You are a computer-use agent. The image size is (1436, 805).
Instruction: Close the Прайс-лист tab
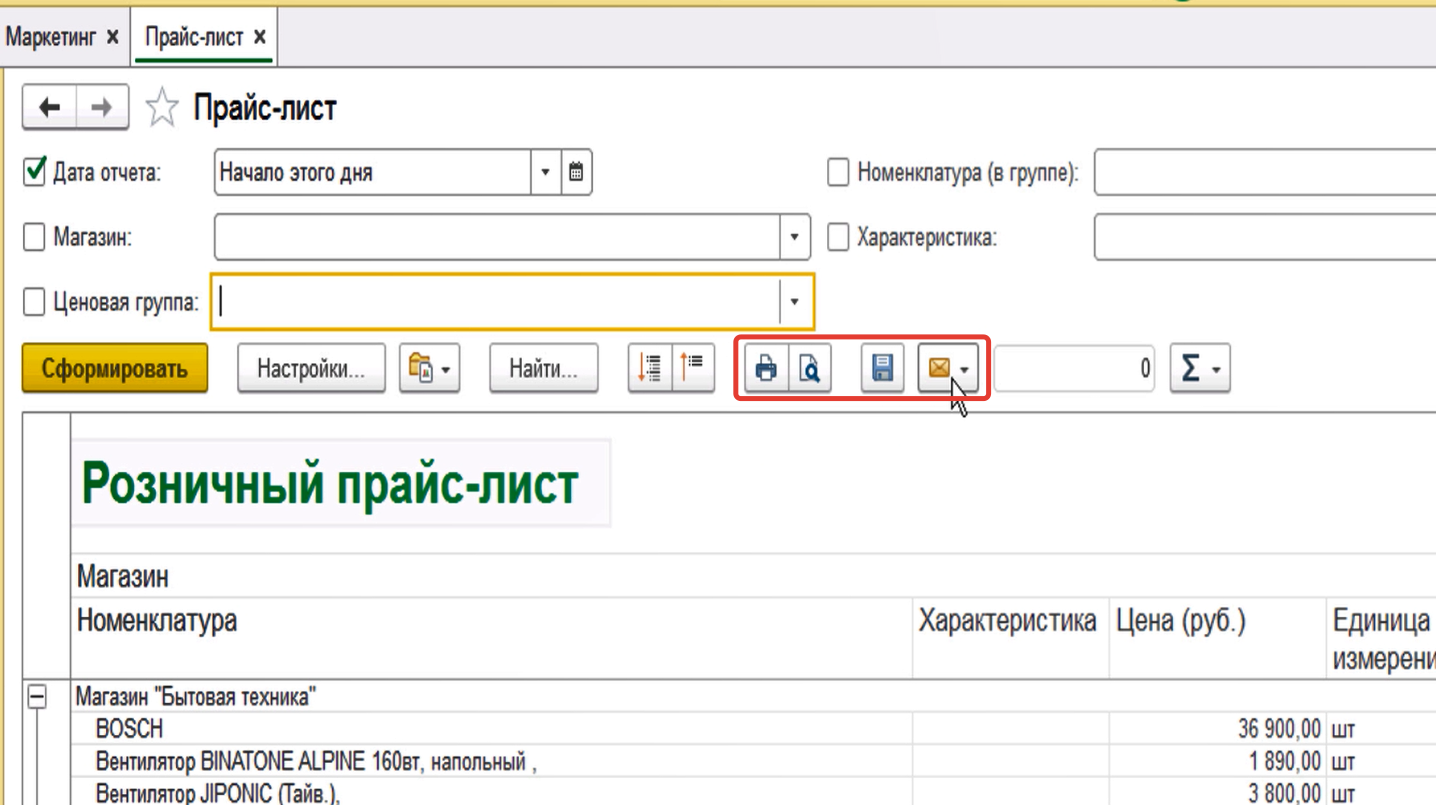[x=260, y=37]
